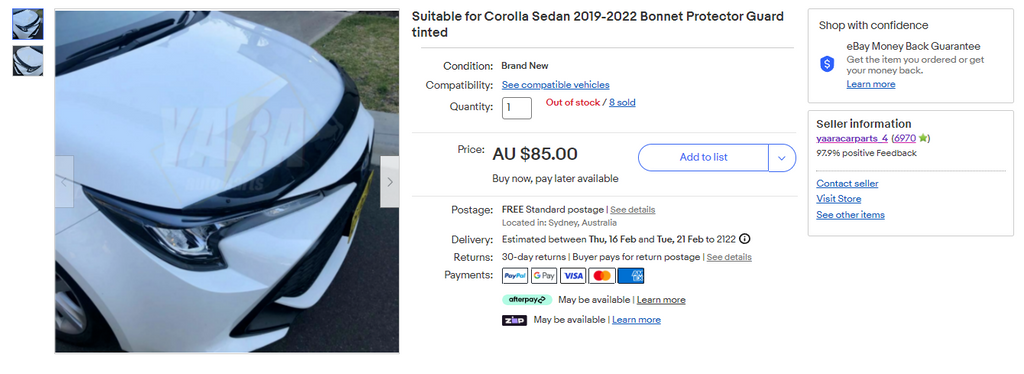Show previous product image with left arrow
1024x374 pixels.
[x=64, y=182]
